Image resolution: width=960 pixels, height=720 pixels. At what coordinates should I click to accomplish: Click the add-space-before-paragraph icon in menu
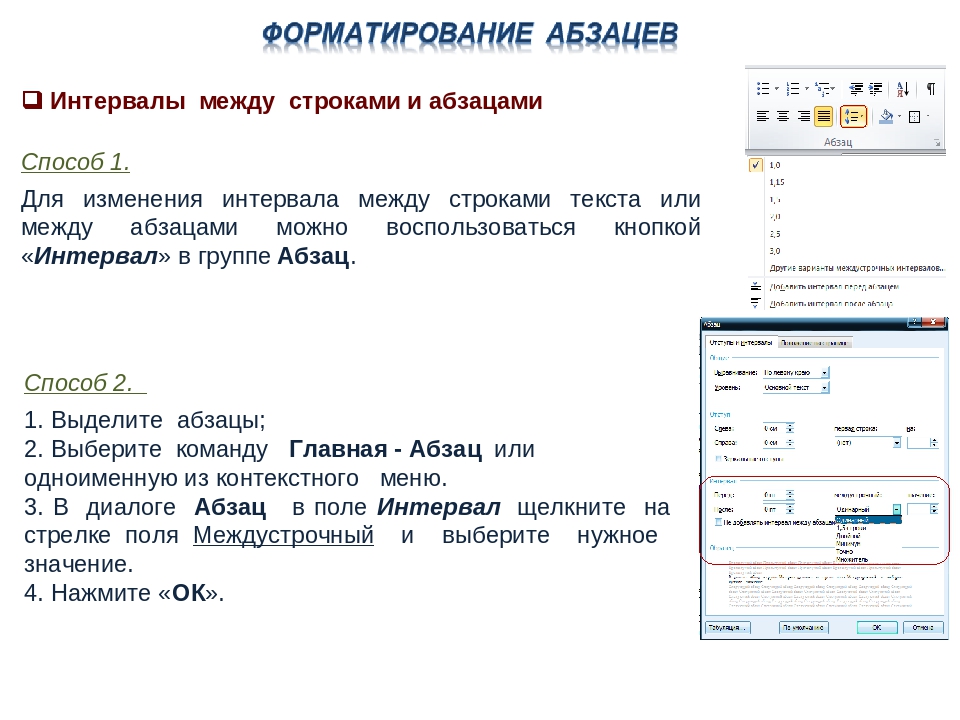pos(756,286)
